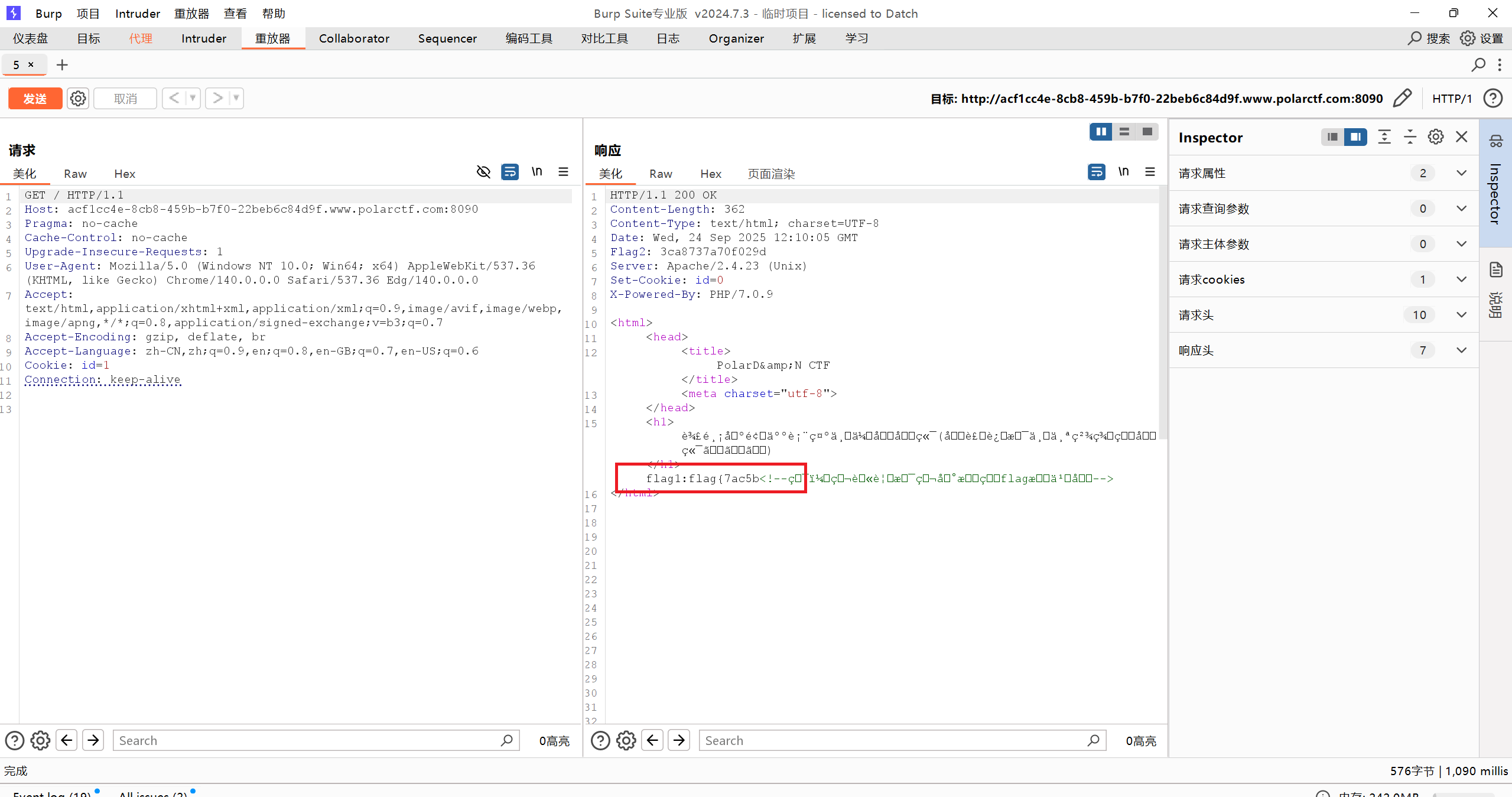Viewport: 1512px width, 797px height.
Task: Collapse all sections in Inspector panel
Action: [1410, 137]
